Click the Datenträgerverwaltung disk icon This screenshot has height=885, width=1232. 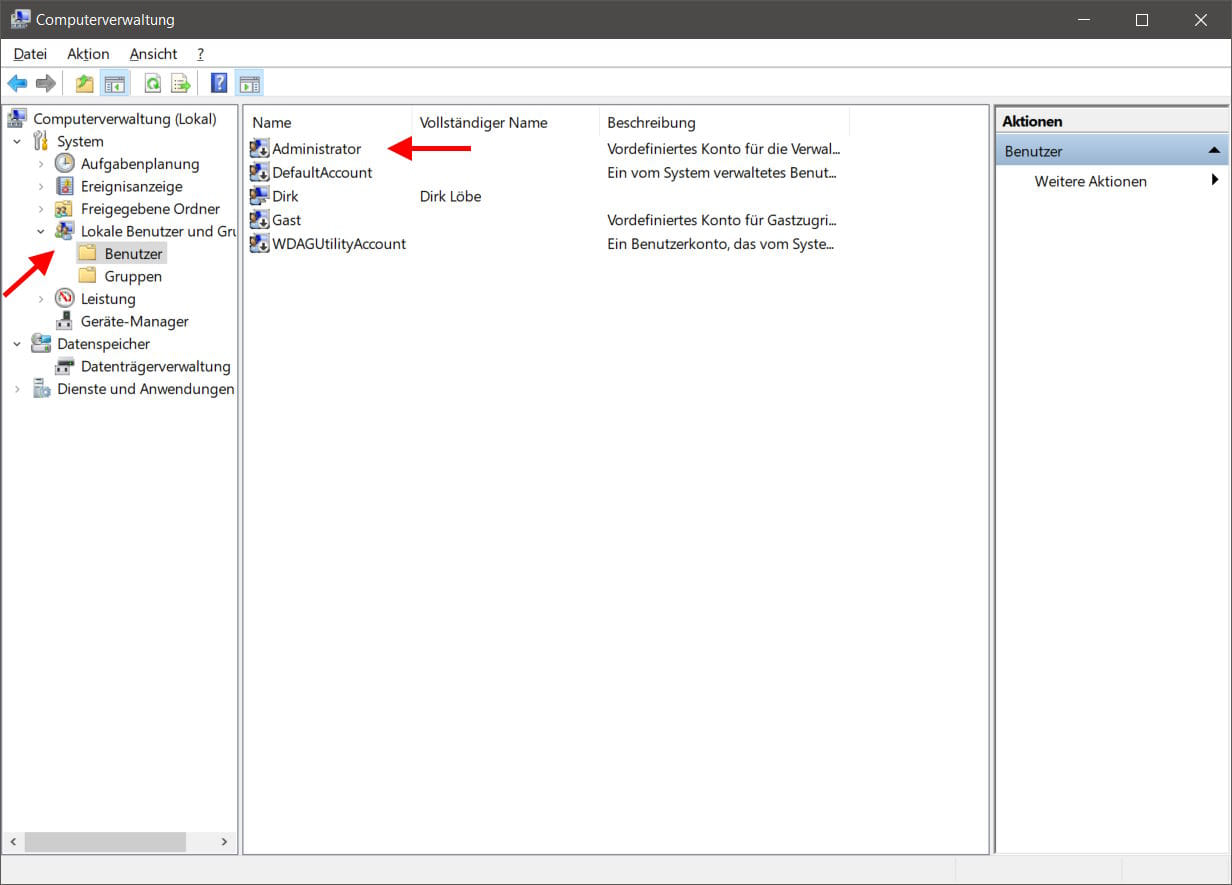click(65, 366)
